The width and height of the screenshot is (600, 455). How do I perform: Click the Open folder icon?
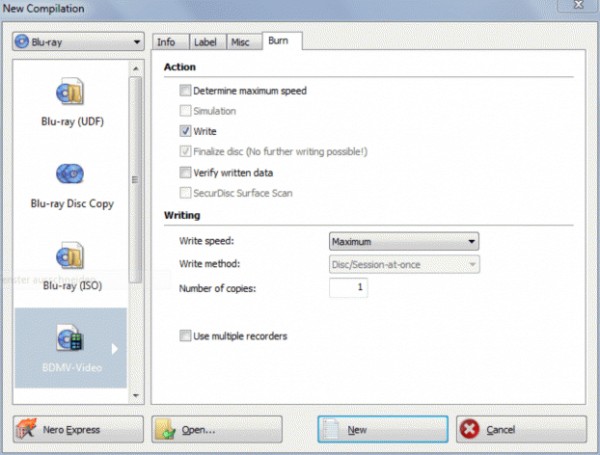click(x=167, y=429)
